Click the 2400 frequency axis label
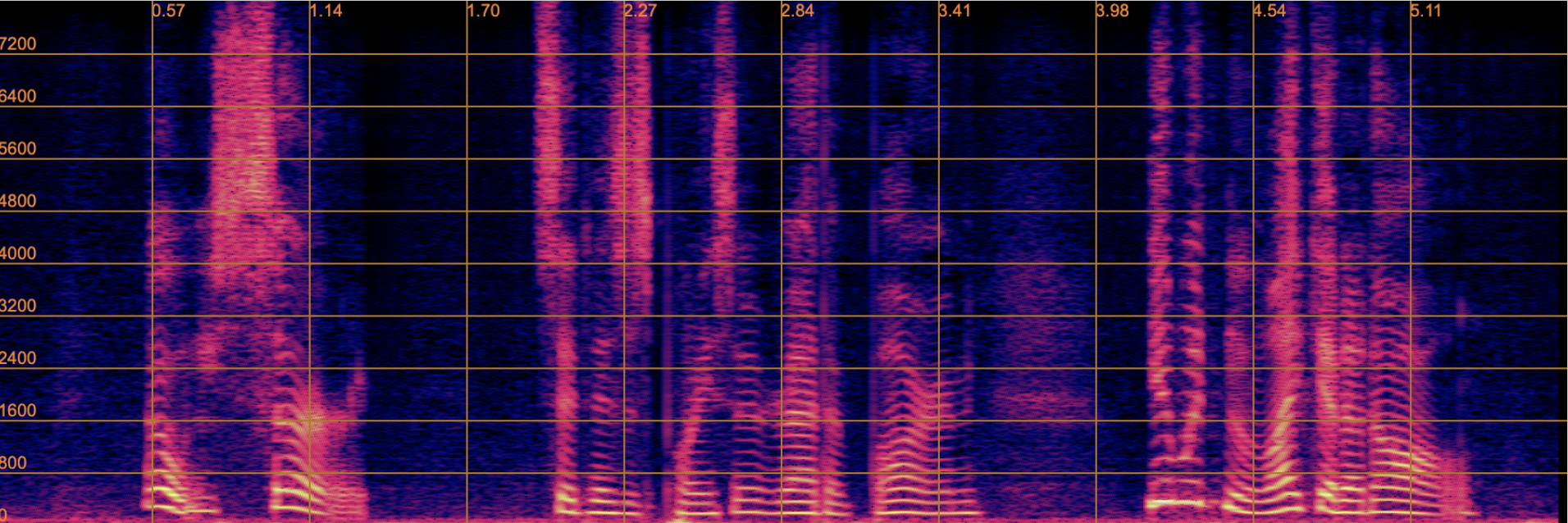1568x523 pixels. (18, 358)
